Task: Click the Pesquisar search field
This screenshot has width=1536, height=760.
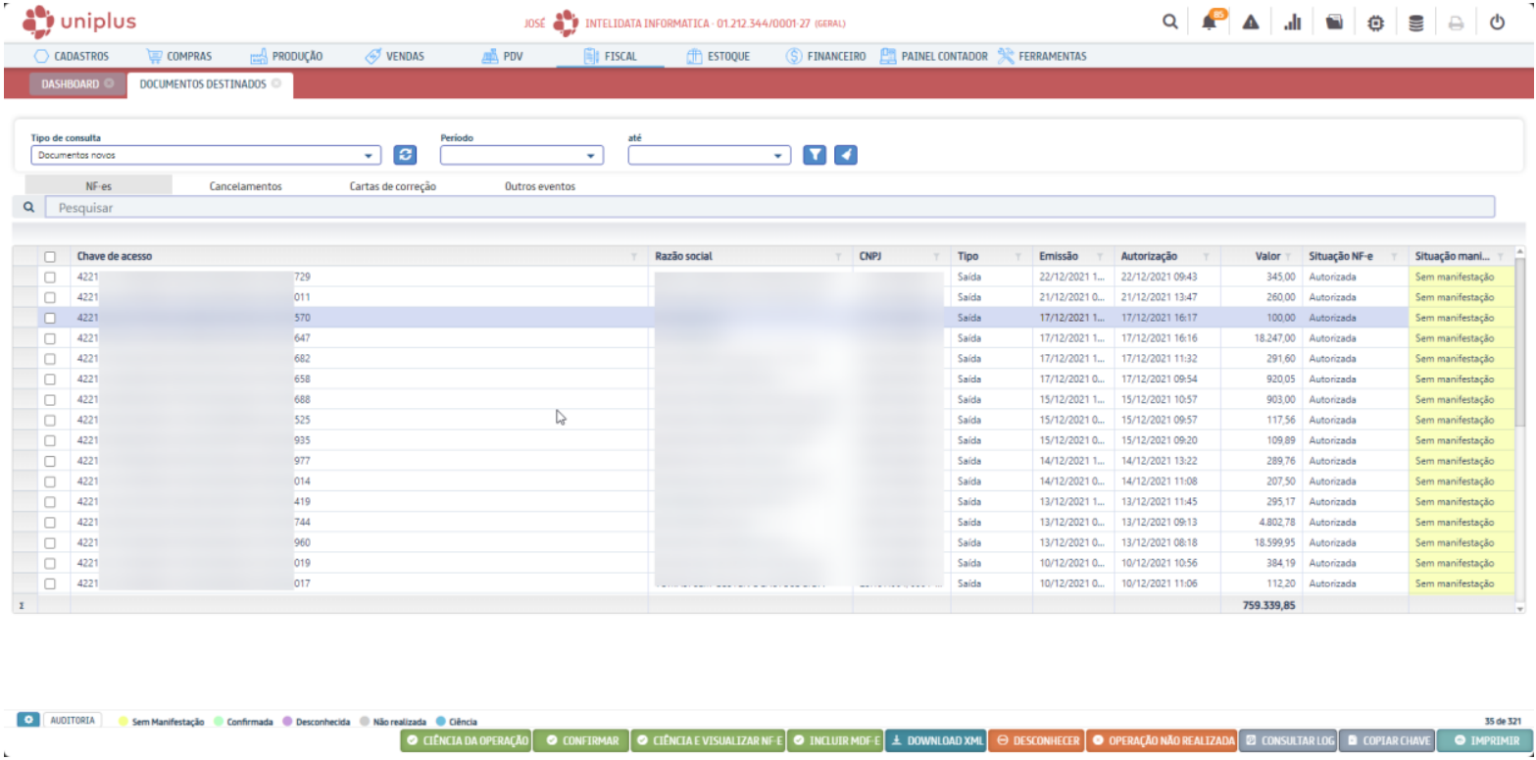Action: click(x=770, y=207)
